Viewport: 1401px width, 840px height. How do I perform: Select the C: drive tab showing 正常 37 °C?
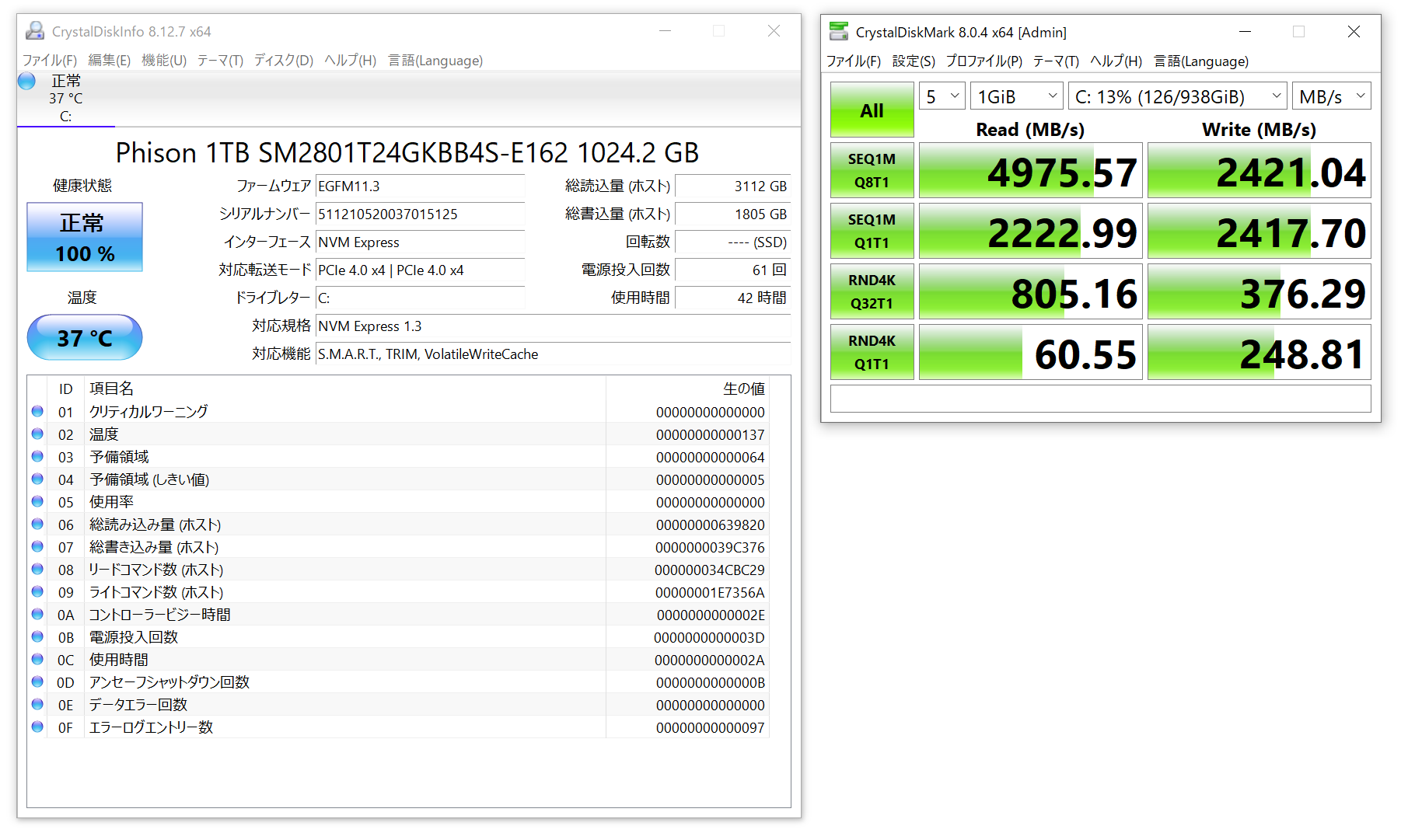tap(66, 98)
